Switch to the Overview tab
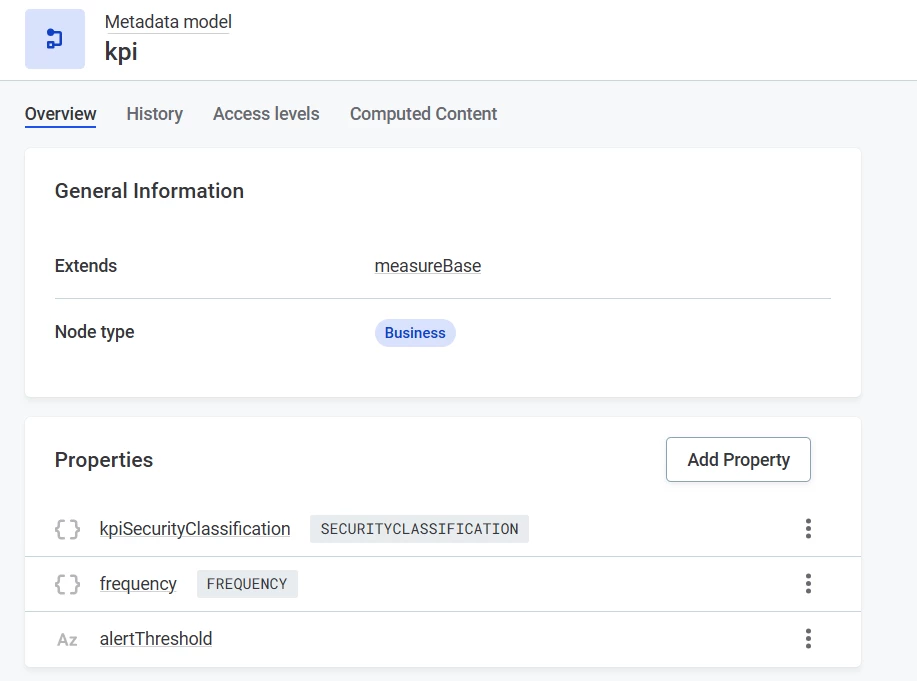Image resolution: width=917 pixels, height=681 pixels. (x=60, y=114)
